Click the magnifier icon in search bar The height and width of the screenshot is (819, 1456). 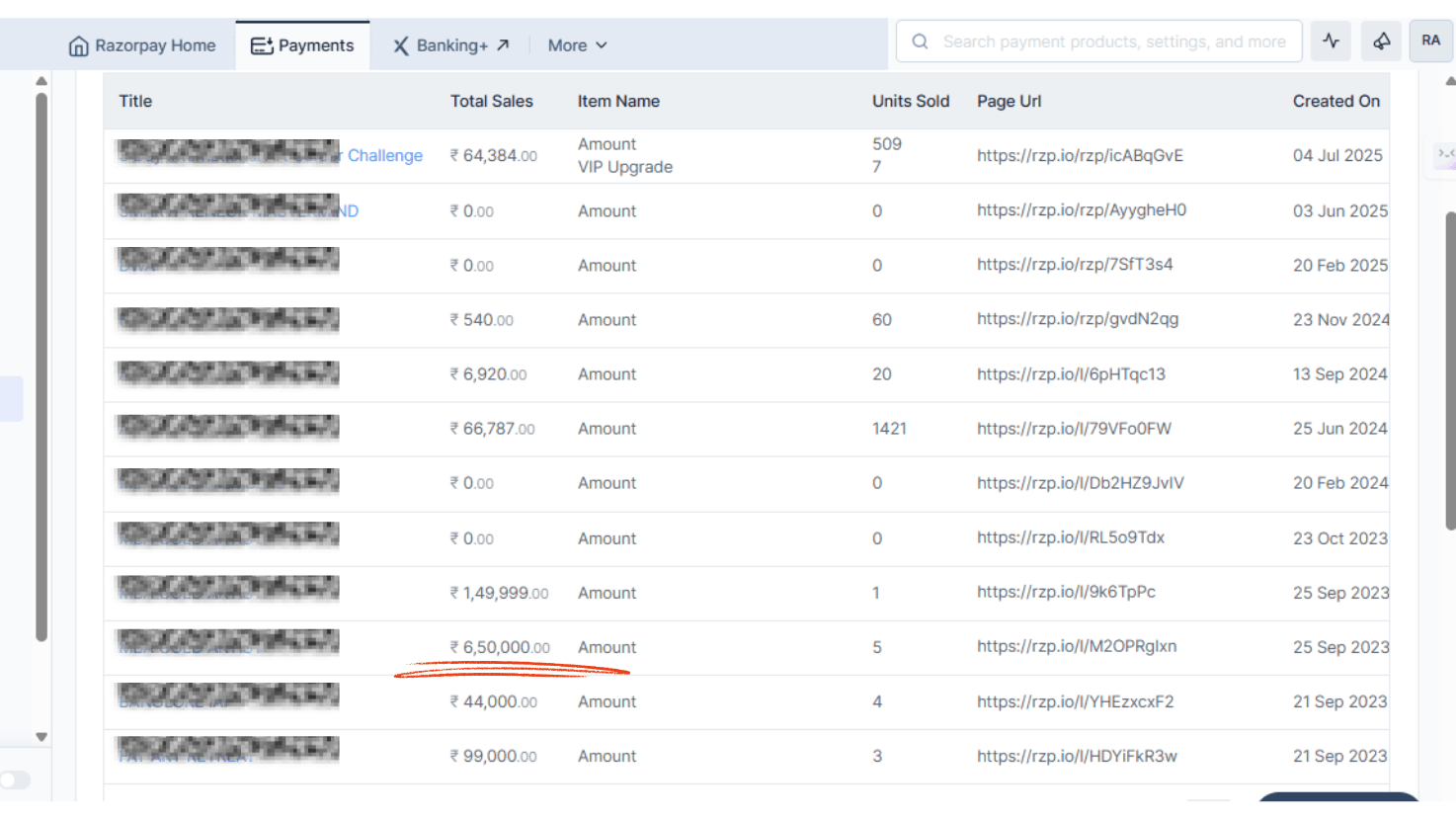[x=920, y=41]
